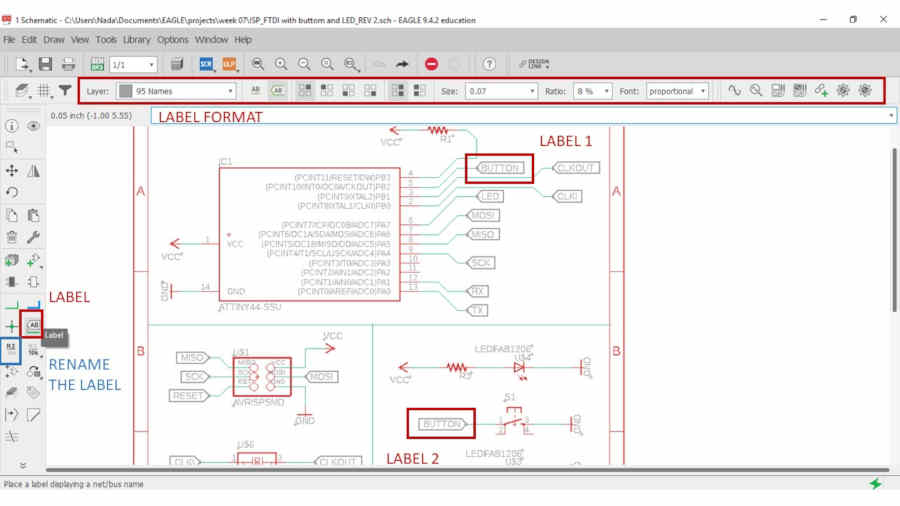Select the Label tool in the sidebar
The height and width of the screenshot is (506, 900).
pos(33,326)
